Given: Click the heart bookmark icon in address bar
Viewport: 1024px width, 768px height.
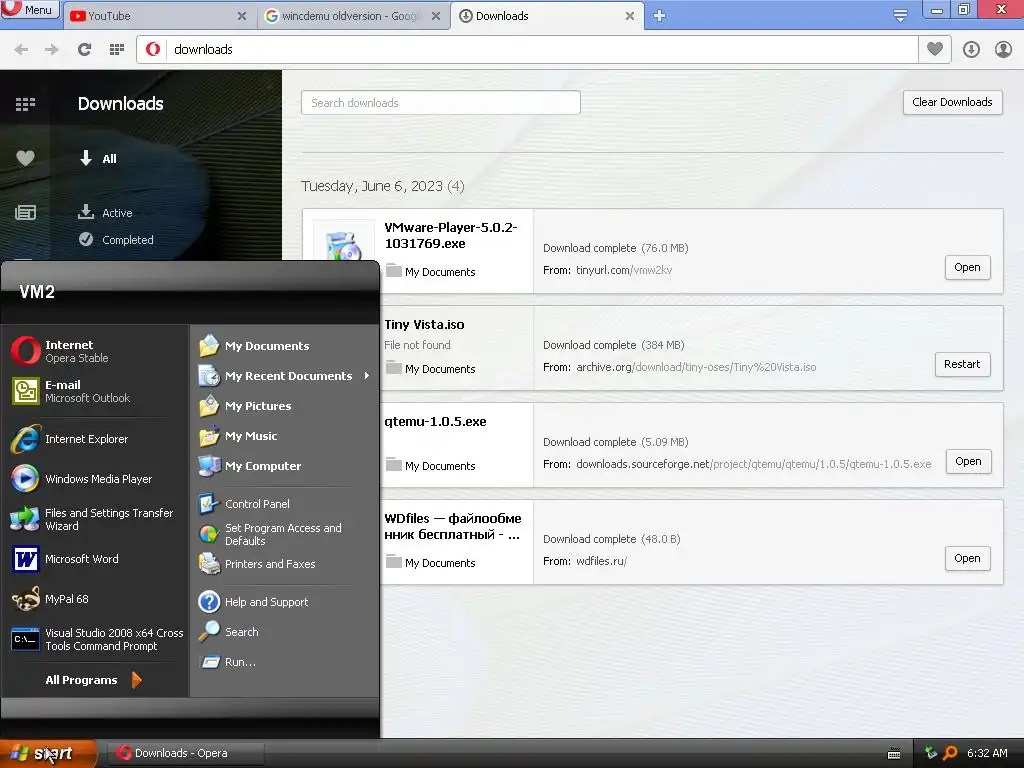Looking at the screenshot, I should click(935, 49).
